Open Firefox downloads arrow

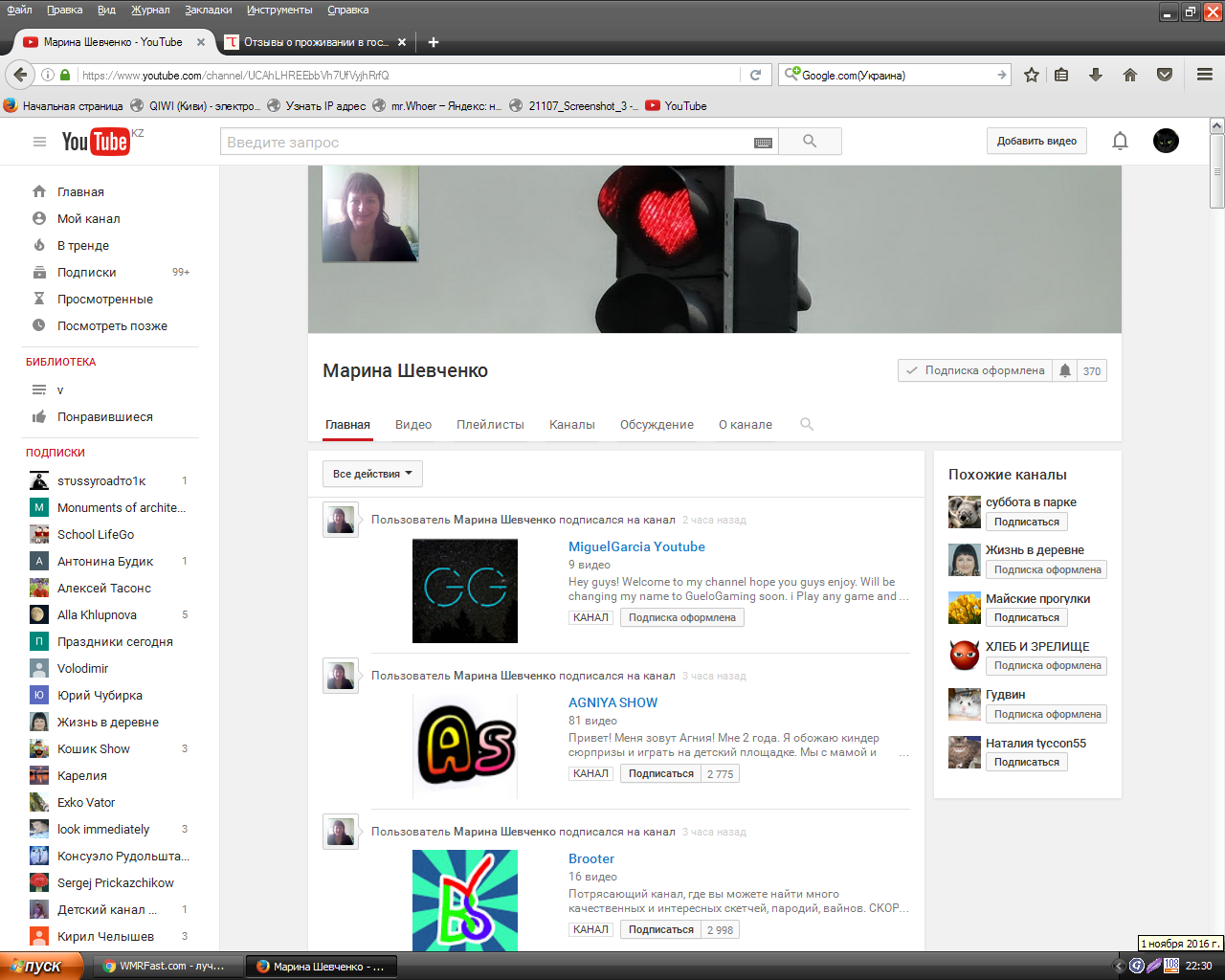point(1096,75)
